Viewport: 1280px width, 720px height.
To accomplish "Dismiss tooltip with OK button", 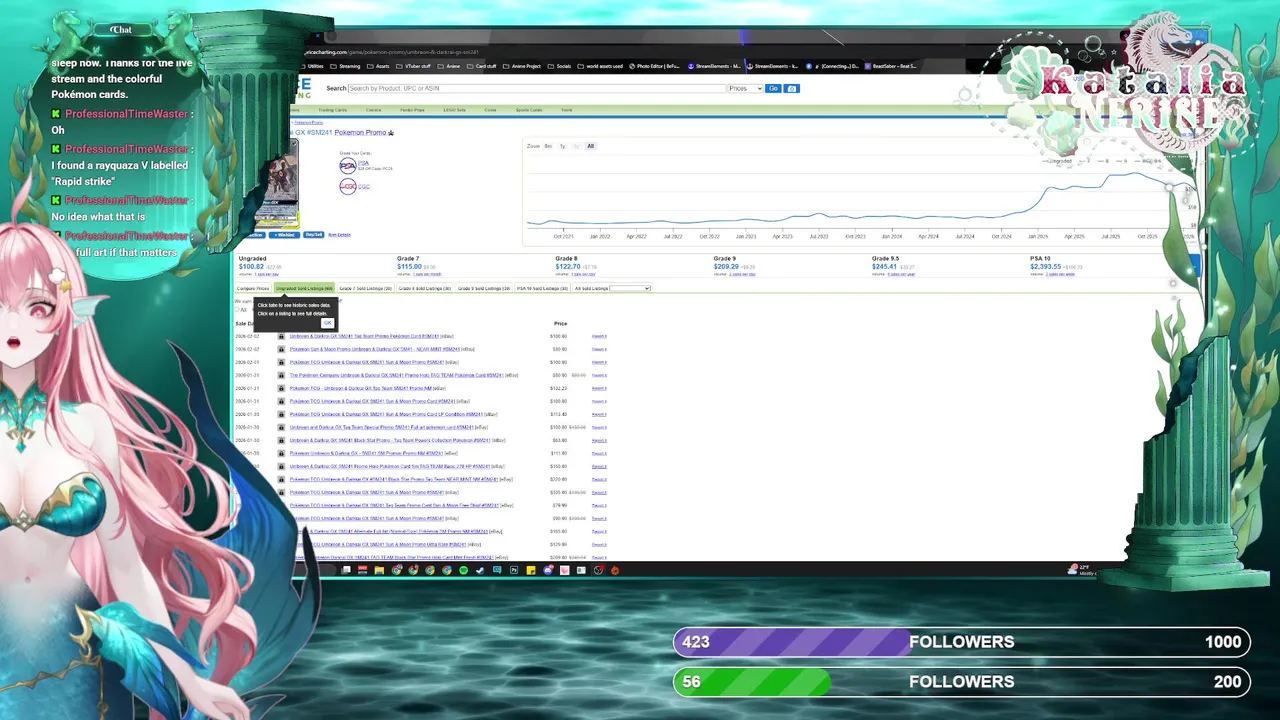I will pyautogui.click(x=327, y=323).
